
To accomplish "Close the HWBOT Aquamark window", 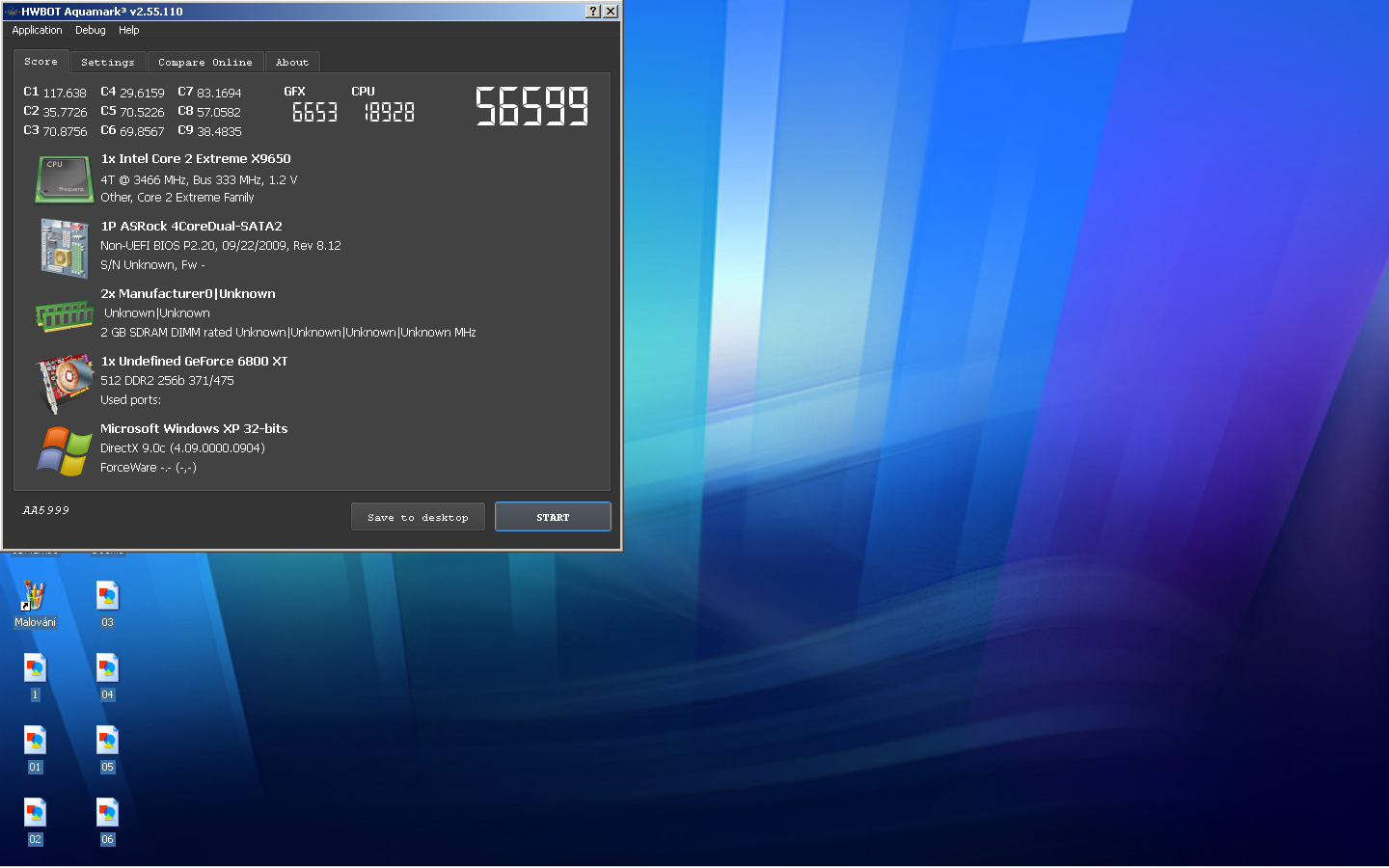I will [x=611, y=12].
